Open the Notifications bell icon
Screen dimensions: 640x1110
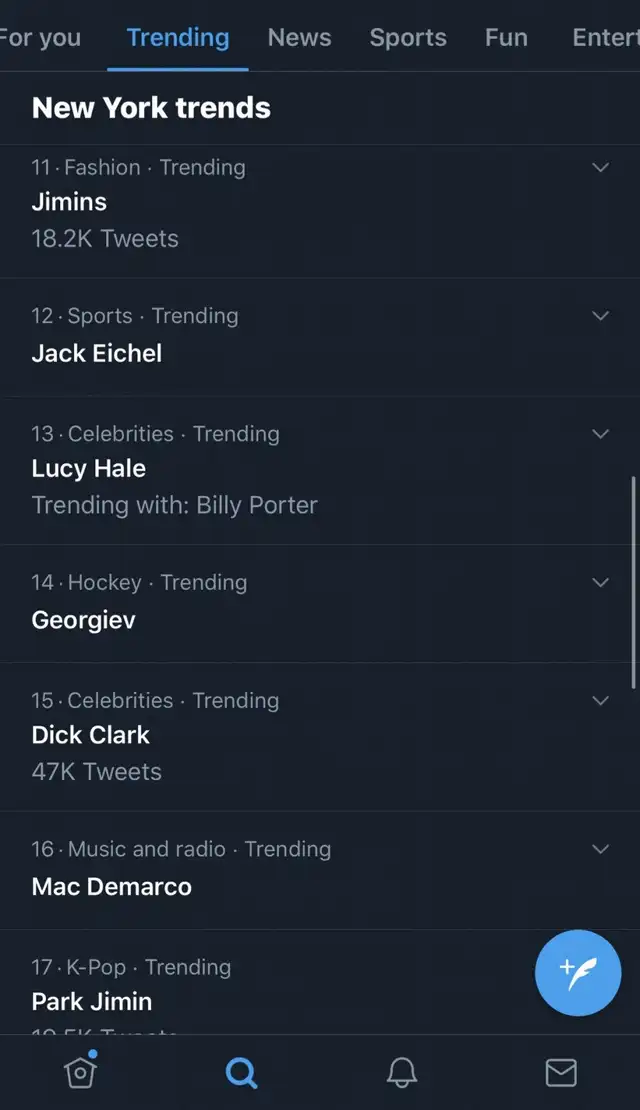pos(401,1071)
